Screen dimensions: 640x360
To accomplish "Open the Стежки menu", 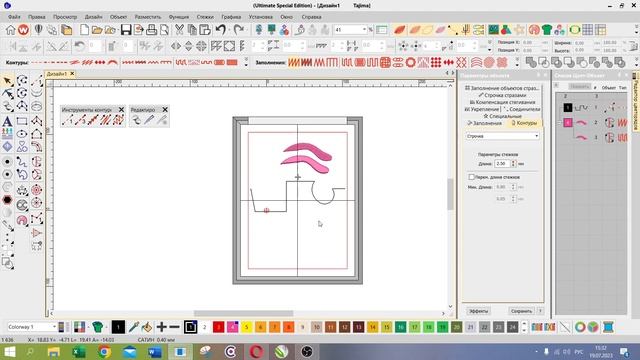I will point(205,17).
